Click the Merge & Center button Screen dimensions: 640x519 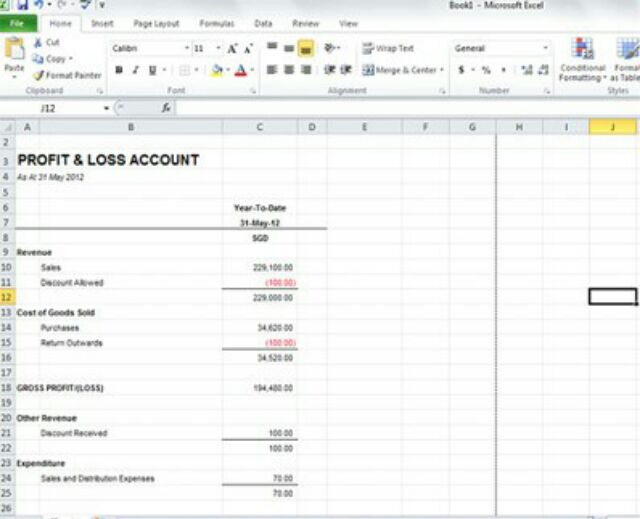(x=401, y=70)
